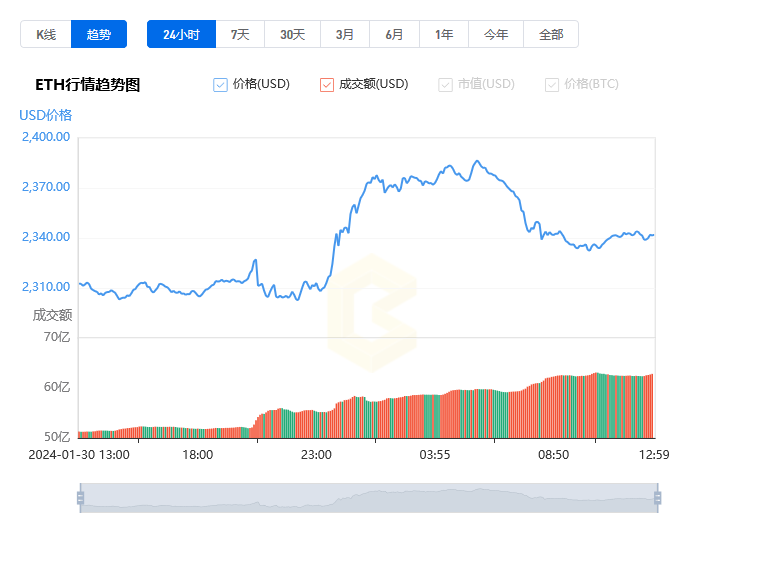This screenshot has height=563, width=780.
Task: Click the middle of the timeline scrubber
Action: 368,497
